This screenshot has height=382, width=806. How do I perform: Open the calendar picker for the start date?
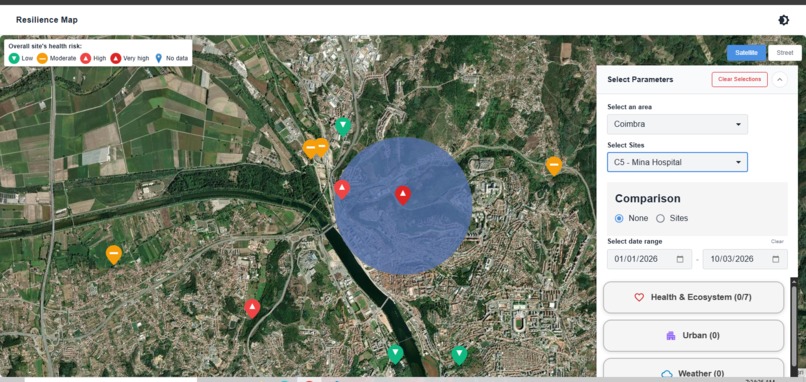tap(680, 259)
